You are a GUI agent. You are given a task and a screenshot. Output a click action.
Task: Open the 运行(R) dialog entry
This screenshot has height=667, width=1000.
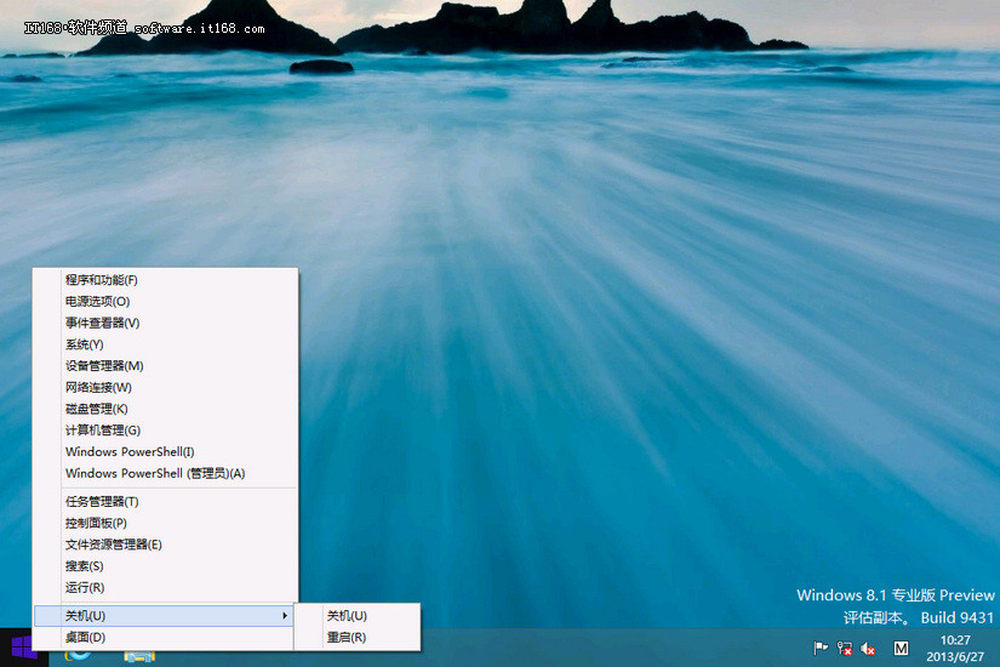click(88, 587)
